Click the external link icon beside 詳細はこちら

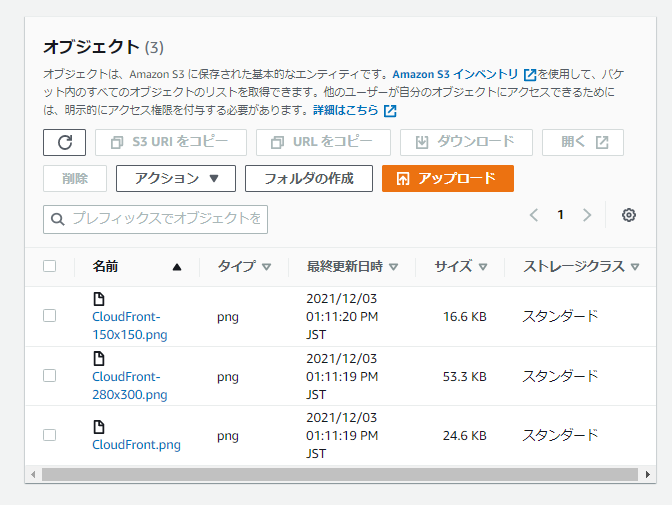tap(390, 110)
